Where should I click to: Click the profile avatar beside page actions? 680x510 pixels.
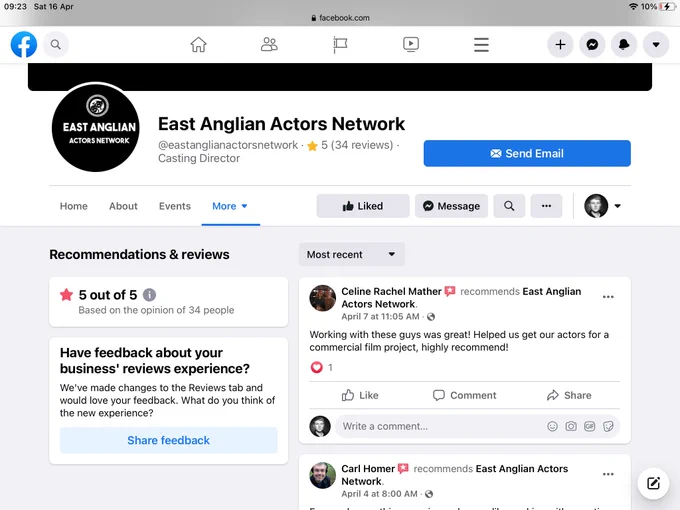point(596,206)
